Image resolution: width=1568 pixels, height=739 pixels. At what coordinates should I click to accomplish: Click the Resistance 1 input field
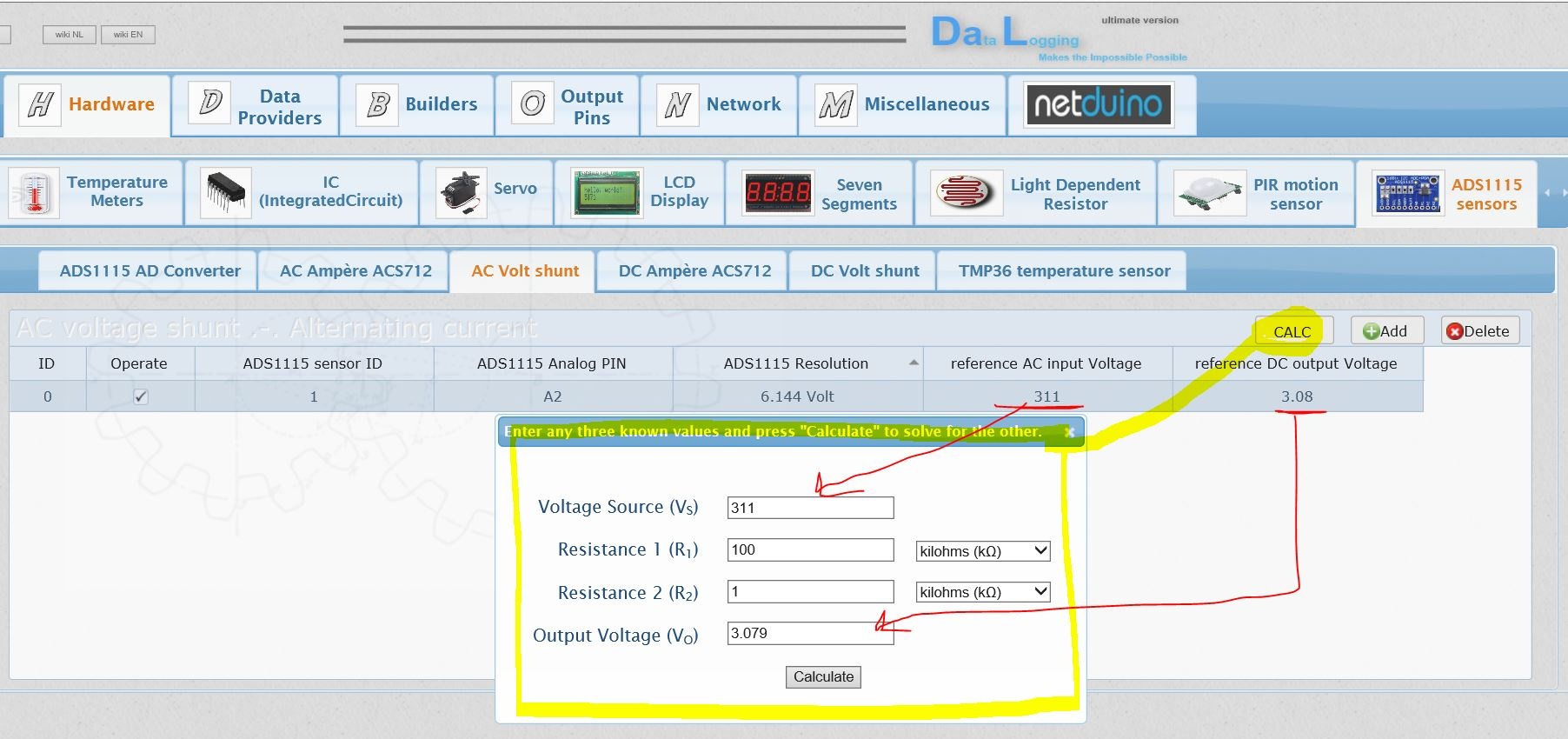pyautogui.click(x=810, y=549)
